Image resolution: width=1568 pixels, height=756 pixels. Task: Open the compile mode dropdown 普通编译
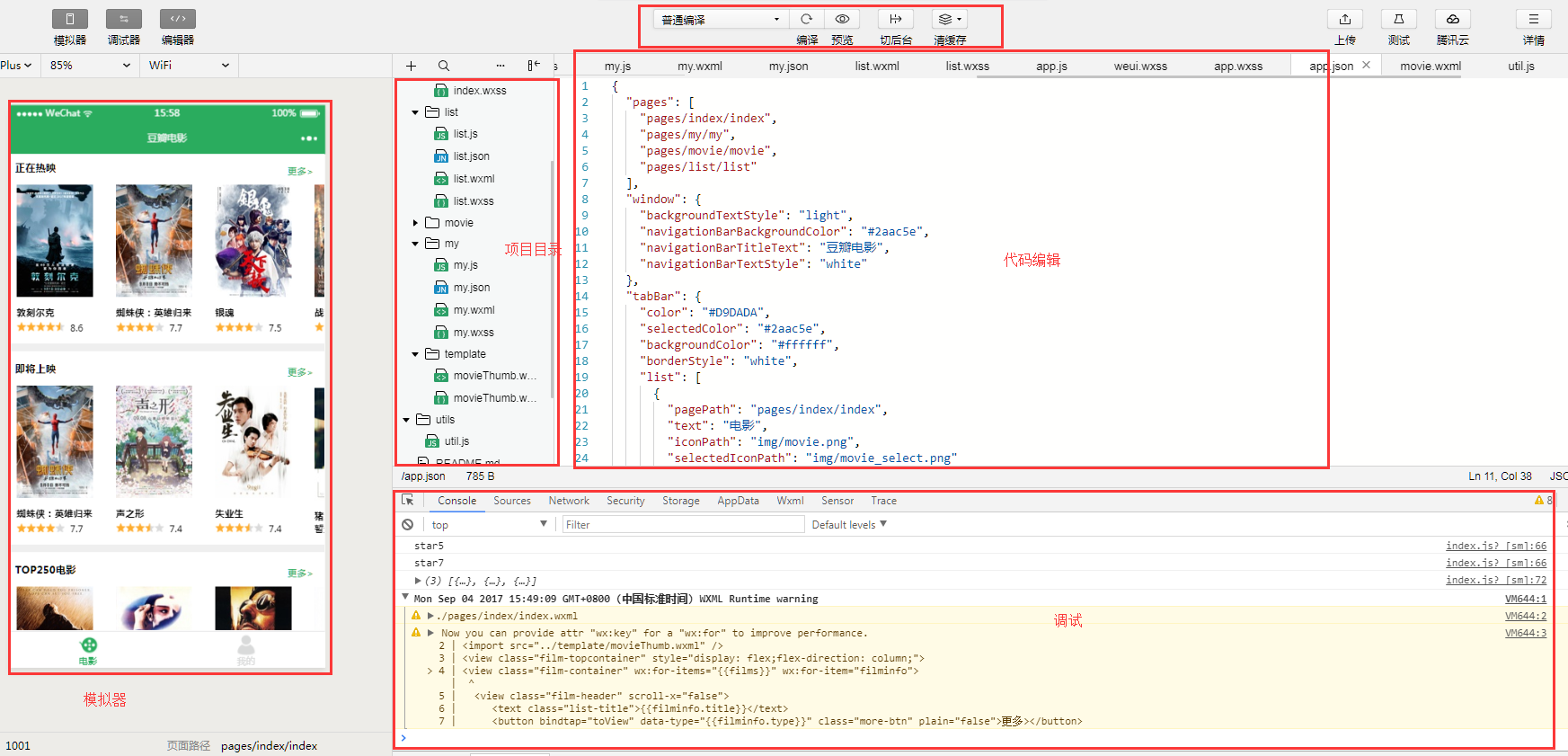(721, 19)
